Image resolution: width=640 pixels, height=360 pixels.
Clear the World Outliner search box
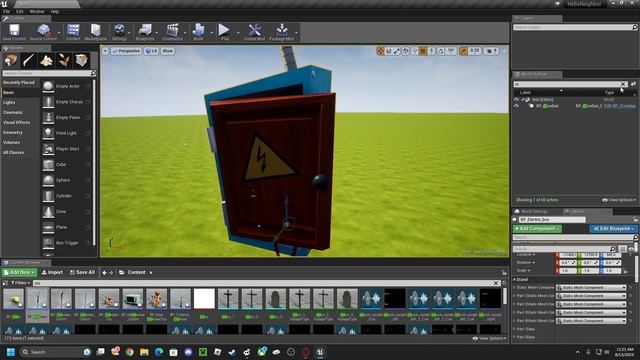[623, 84]
